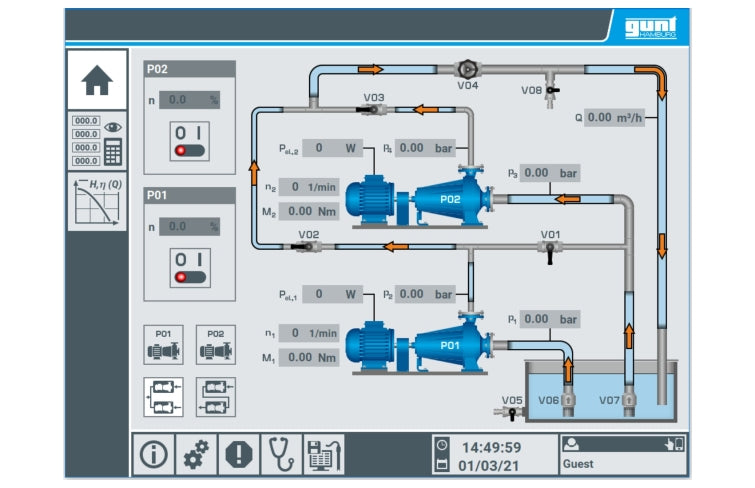Select the single pump P01 operating mode

click(x=163, y=344)
